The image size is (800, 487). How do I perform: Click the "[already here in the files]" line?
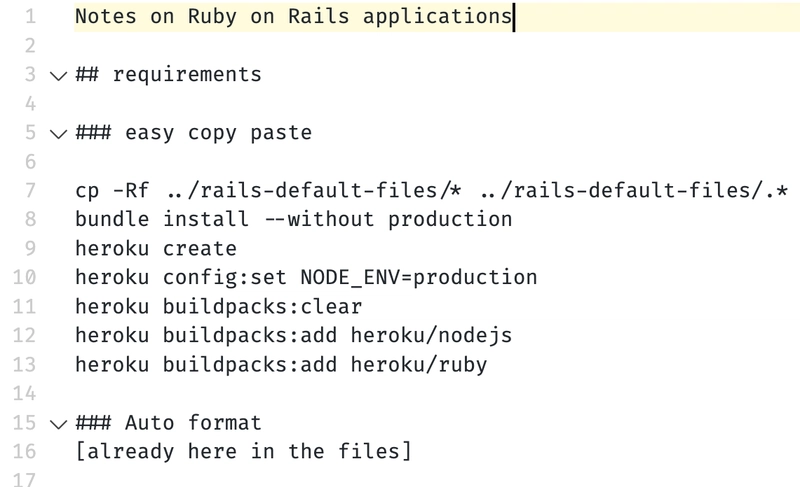(243, 452)
